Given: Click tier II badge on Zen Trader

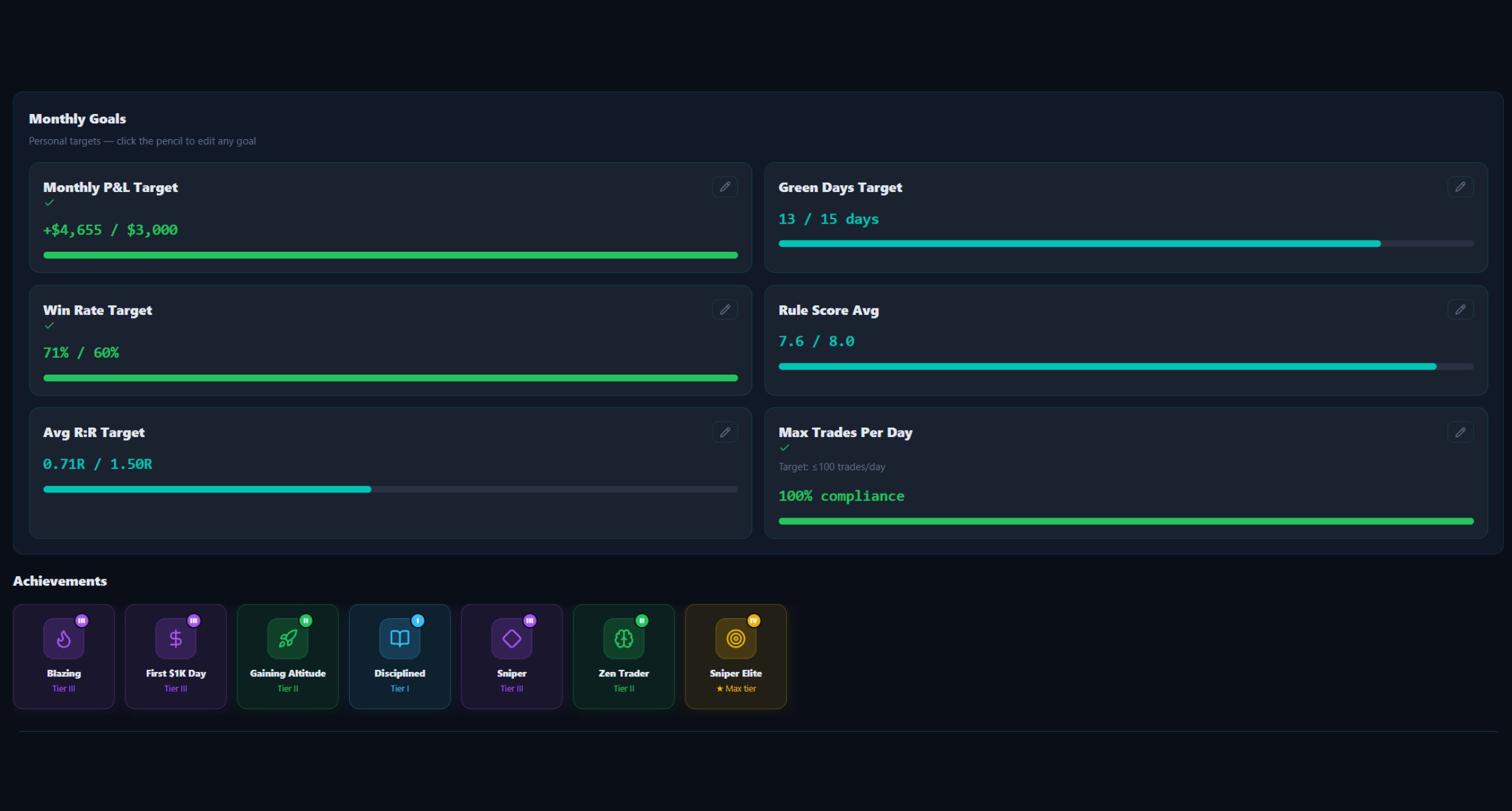Looking at the screenshot, I should (642, 621).
